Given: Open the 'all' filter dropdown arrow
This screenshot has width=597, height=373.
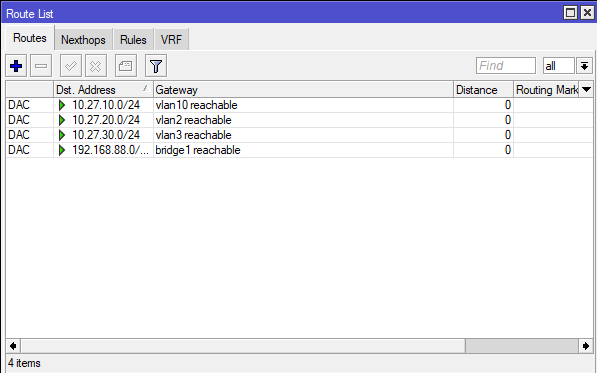Looking at the screenshot, I should pos(584,66).
